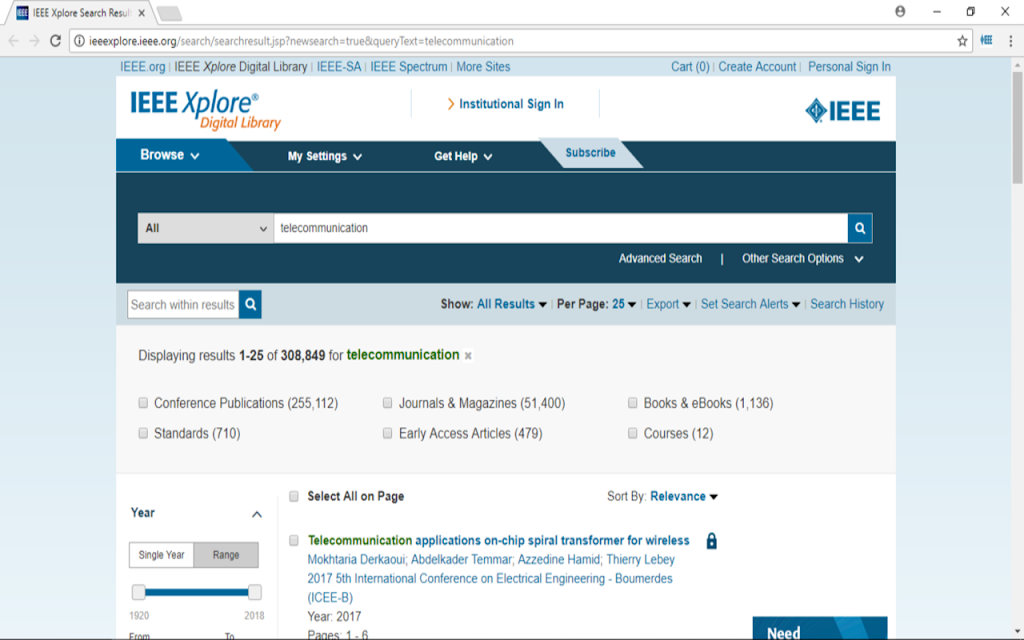
Task: Reload the page in browser
Action: coord(56,41)
